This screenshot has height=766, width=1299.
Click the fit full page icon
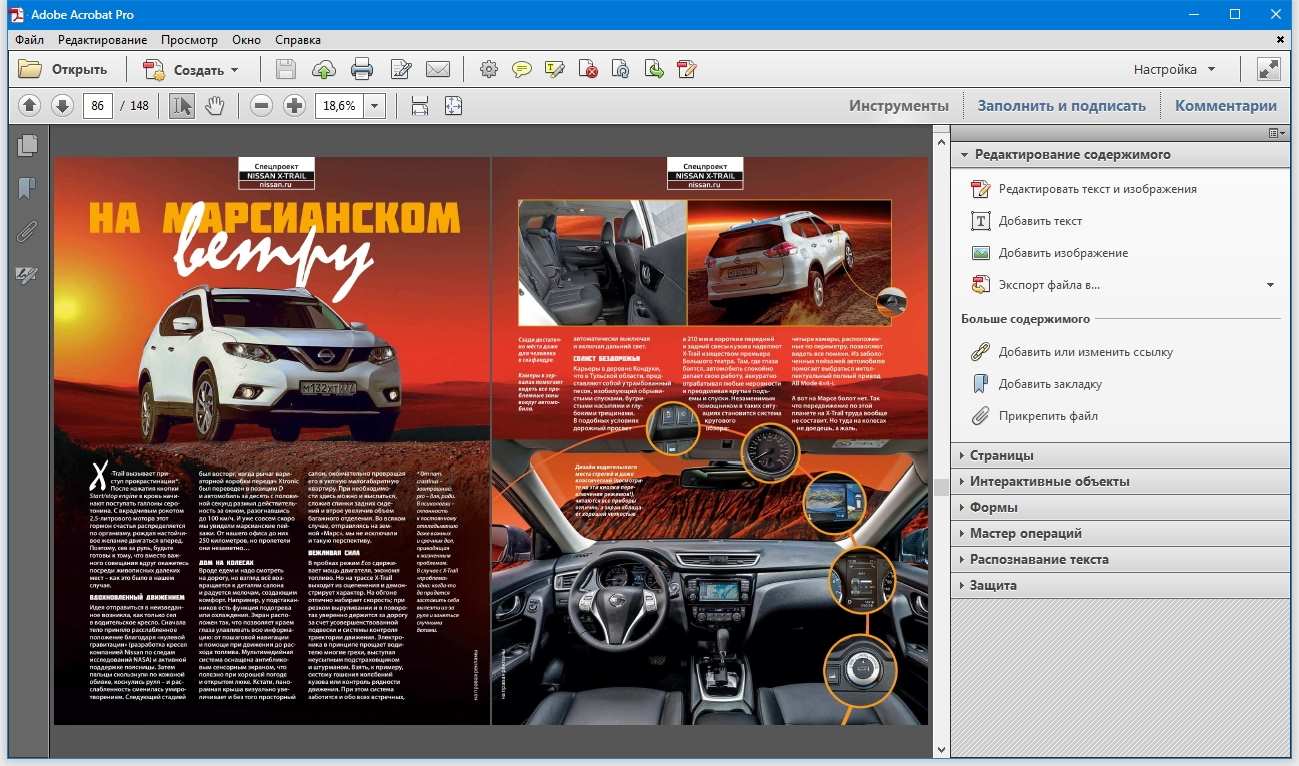coord(453,106)
